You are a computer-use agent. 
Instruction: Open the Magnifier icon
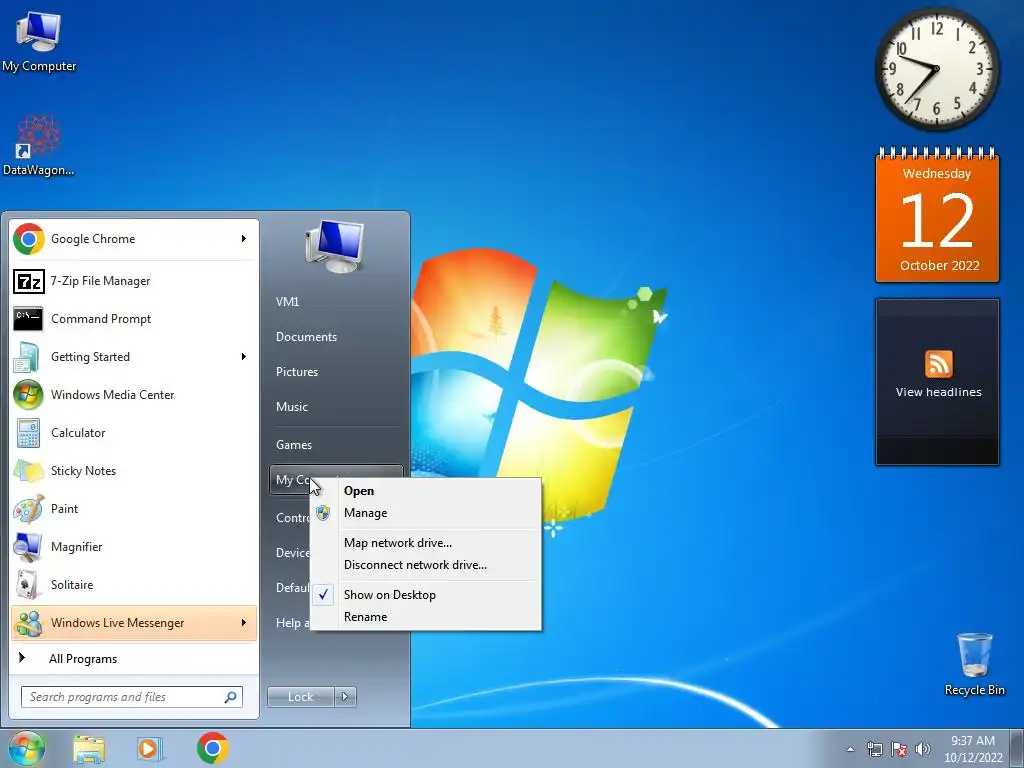[x=28, y=547]
